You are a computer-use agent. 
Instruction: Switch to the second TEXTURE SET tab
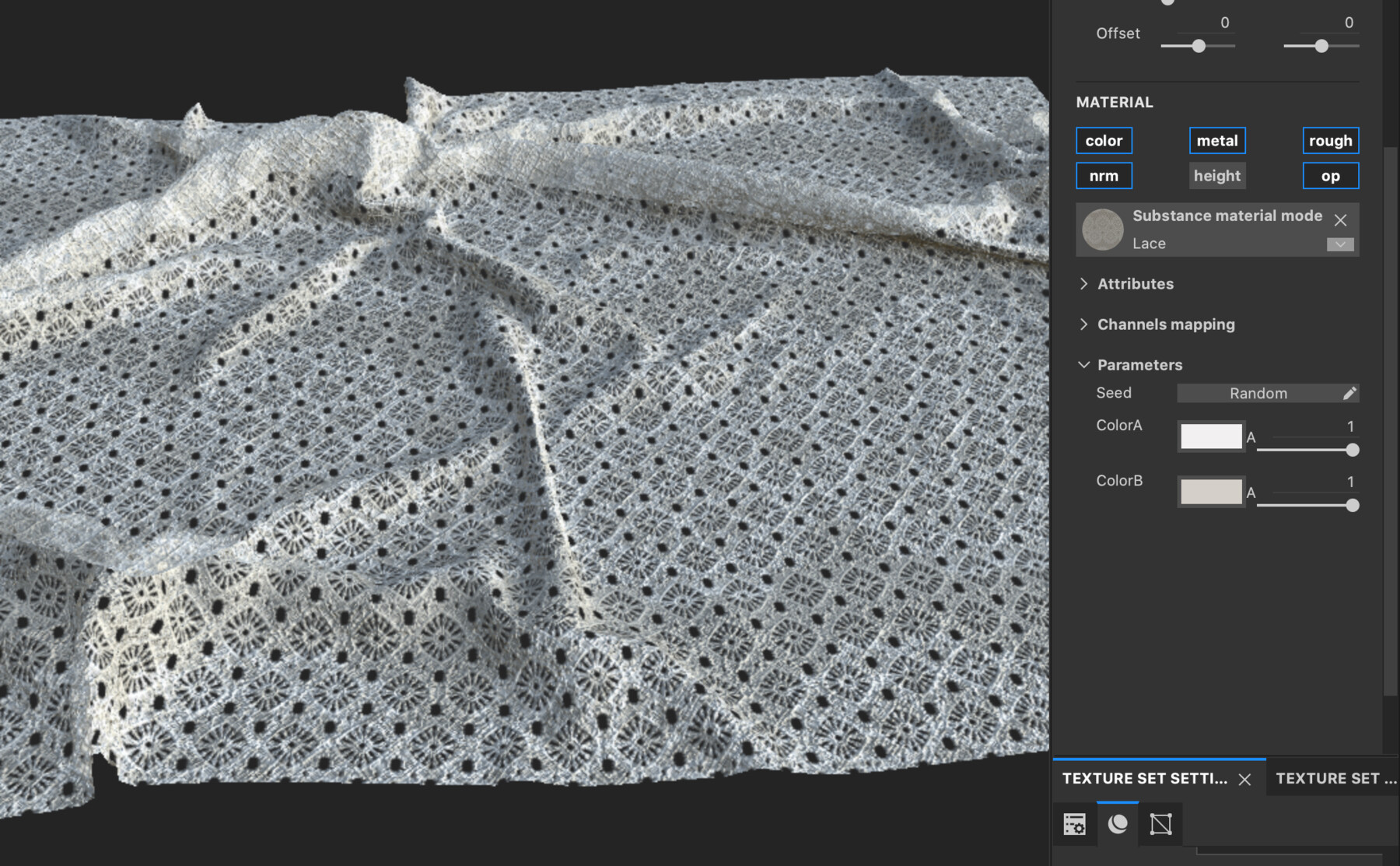[x=1335, y=778]
